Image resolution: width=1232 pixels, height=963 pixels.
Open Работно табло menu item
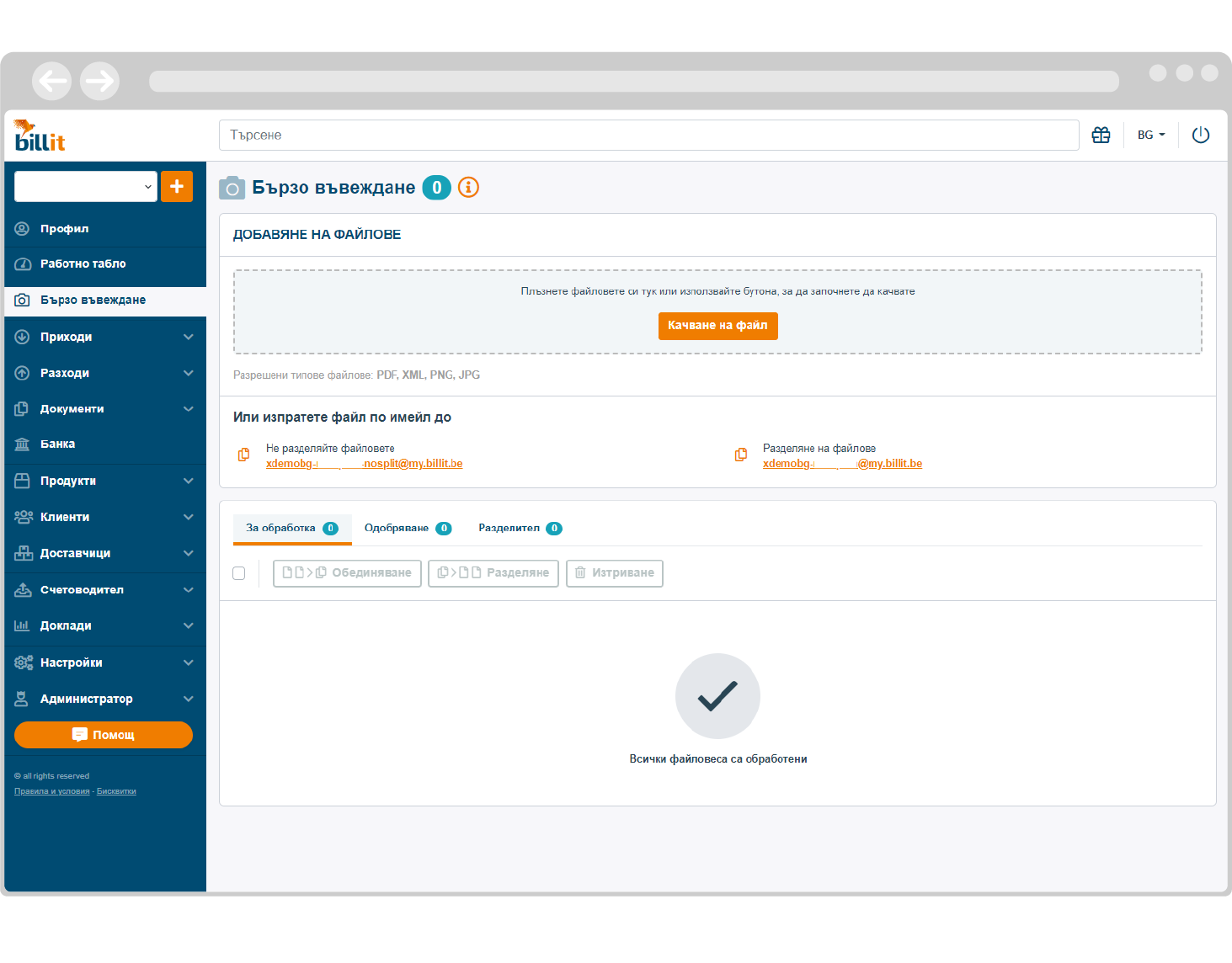(105, 263)
